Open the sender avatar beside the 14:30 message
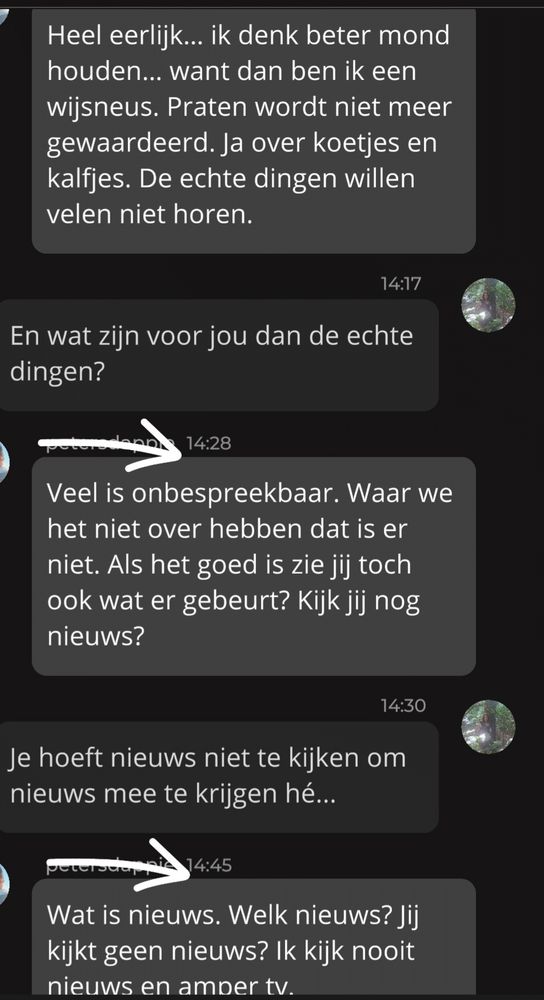The height and width of the screenshot is (1000, 544). tap(488, 726)
